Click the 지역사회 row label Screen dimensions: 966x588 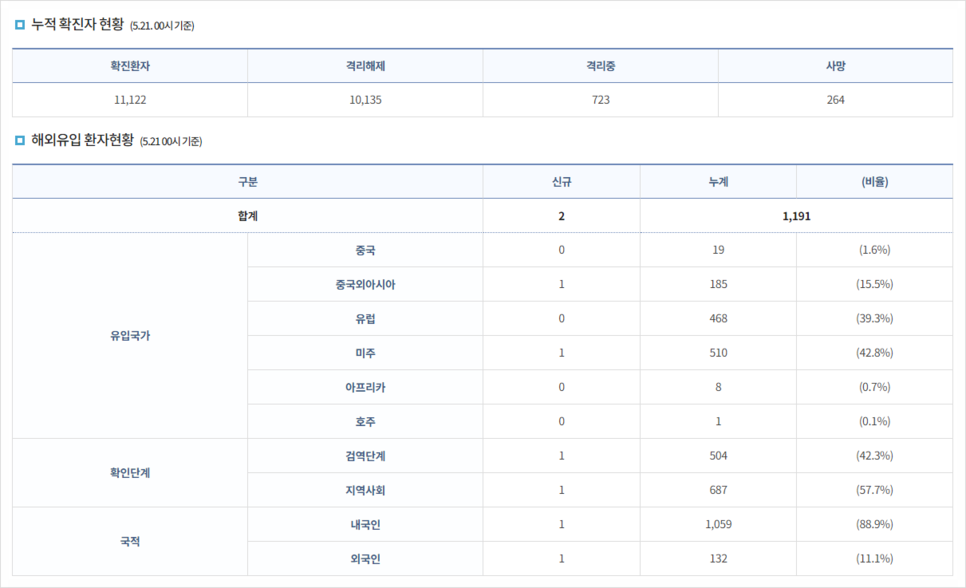(x=365, y=491)
